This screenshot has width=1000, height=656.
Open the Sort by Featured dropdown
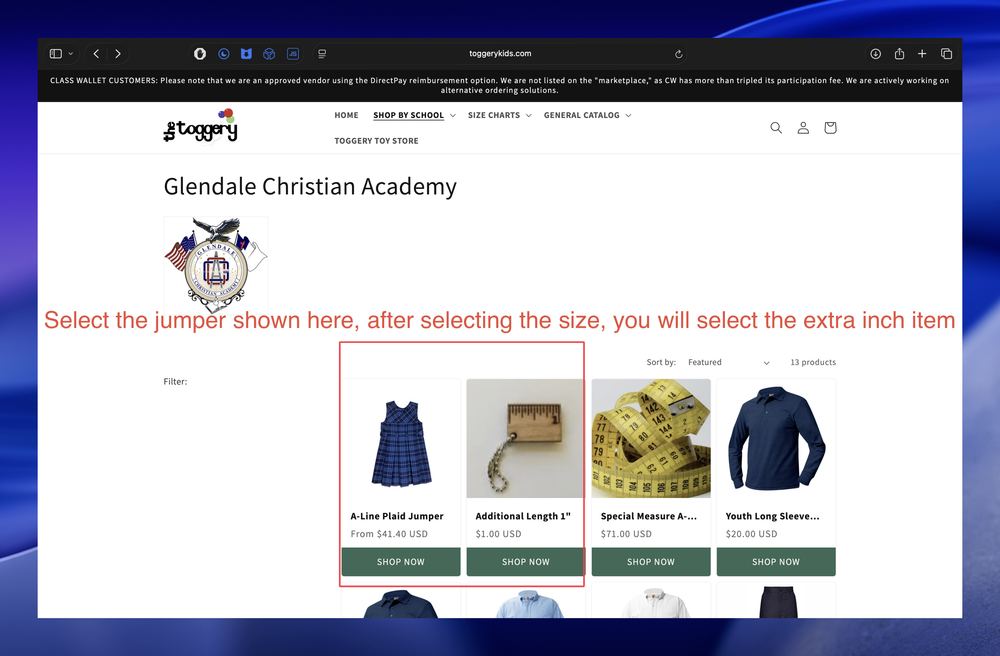point(729,362)
